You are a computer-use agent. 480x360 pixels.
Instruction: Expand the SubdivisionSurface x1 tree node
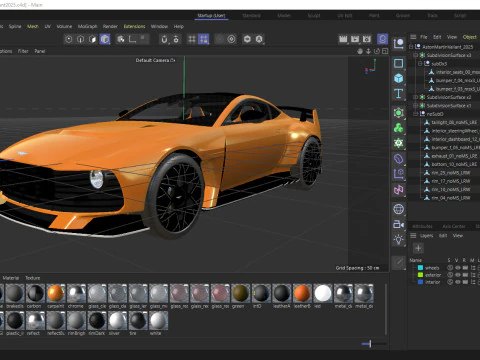click(x=415, y=105)
